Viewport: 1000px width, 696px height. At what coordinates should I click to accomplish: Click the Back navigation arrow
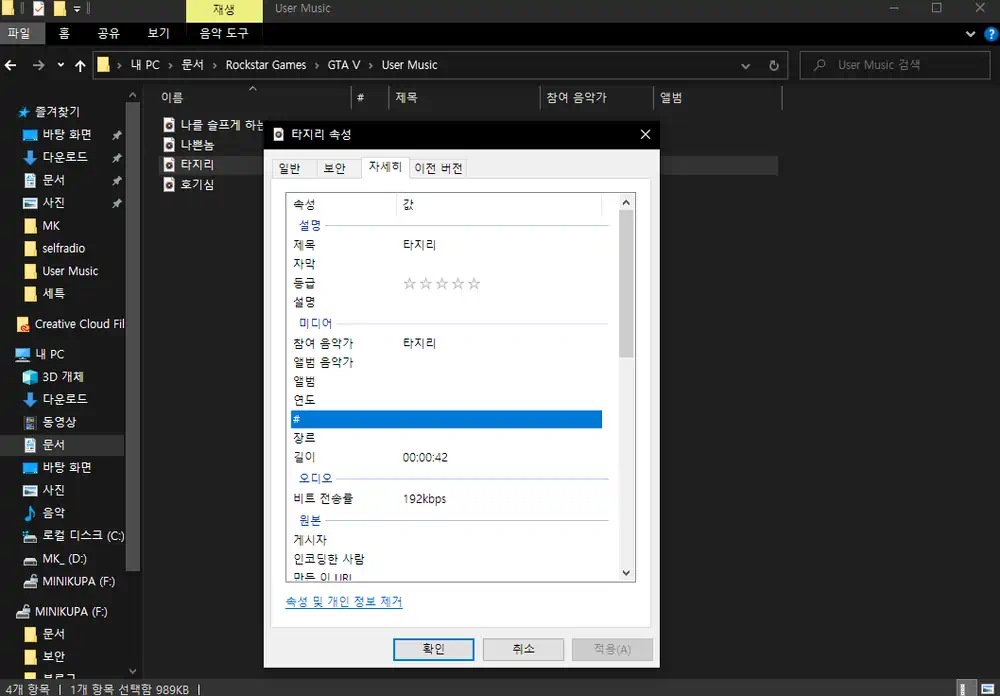(x=11, y=65)
